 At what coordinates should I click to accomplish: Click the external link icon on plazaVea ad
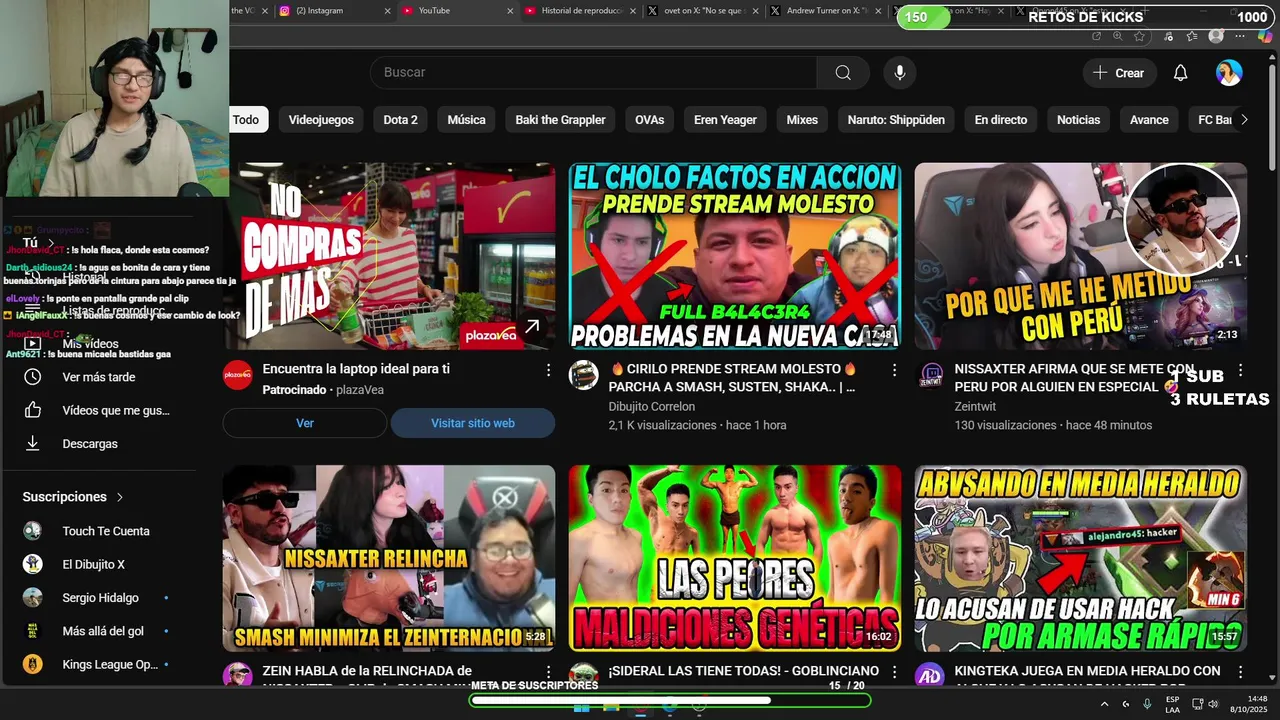(x=532, y=326)
